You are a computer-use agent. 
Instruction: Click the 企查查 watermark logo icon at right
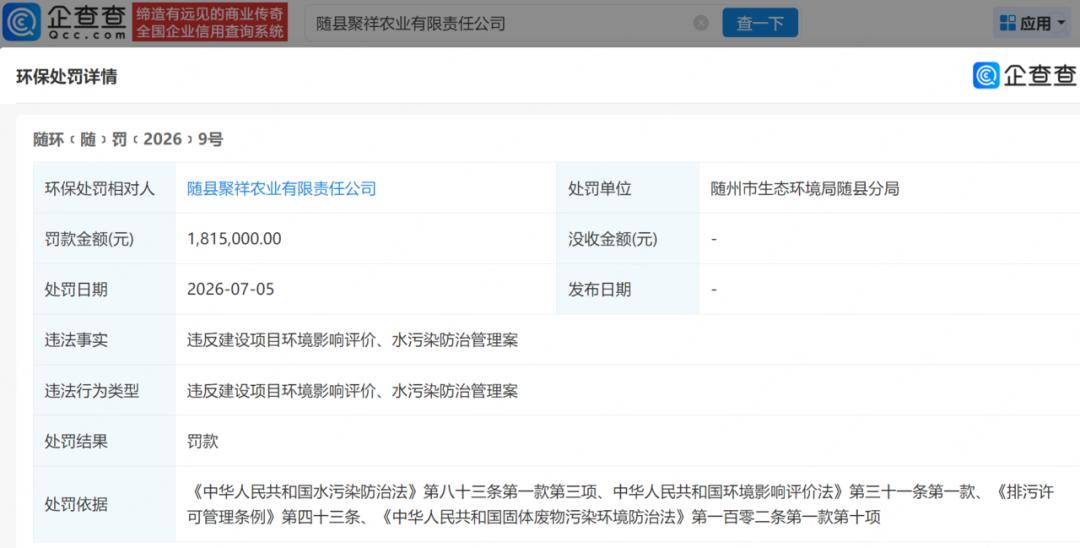pos(986,75)
